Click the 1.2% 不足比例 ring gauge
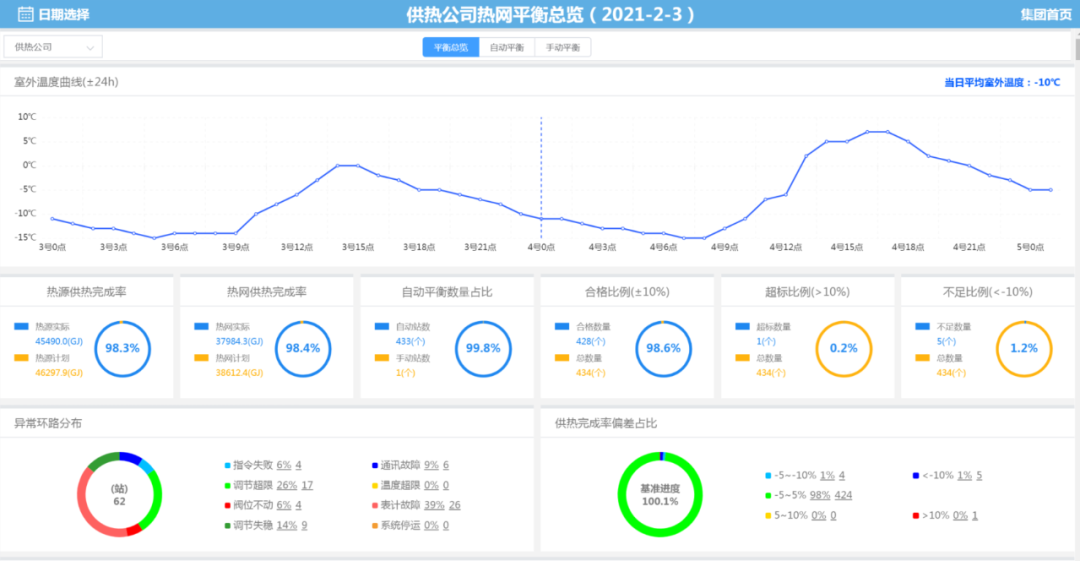The image size is (1080, 561). click(x=1024, y=348)
